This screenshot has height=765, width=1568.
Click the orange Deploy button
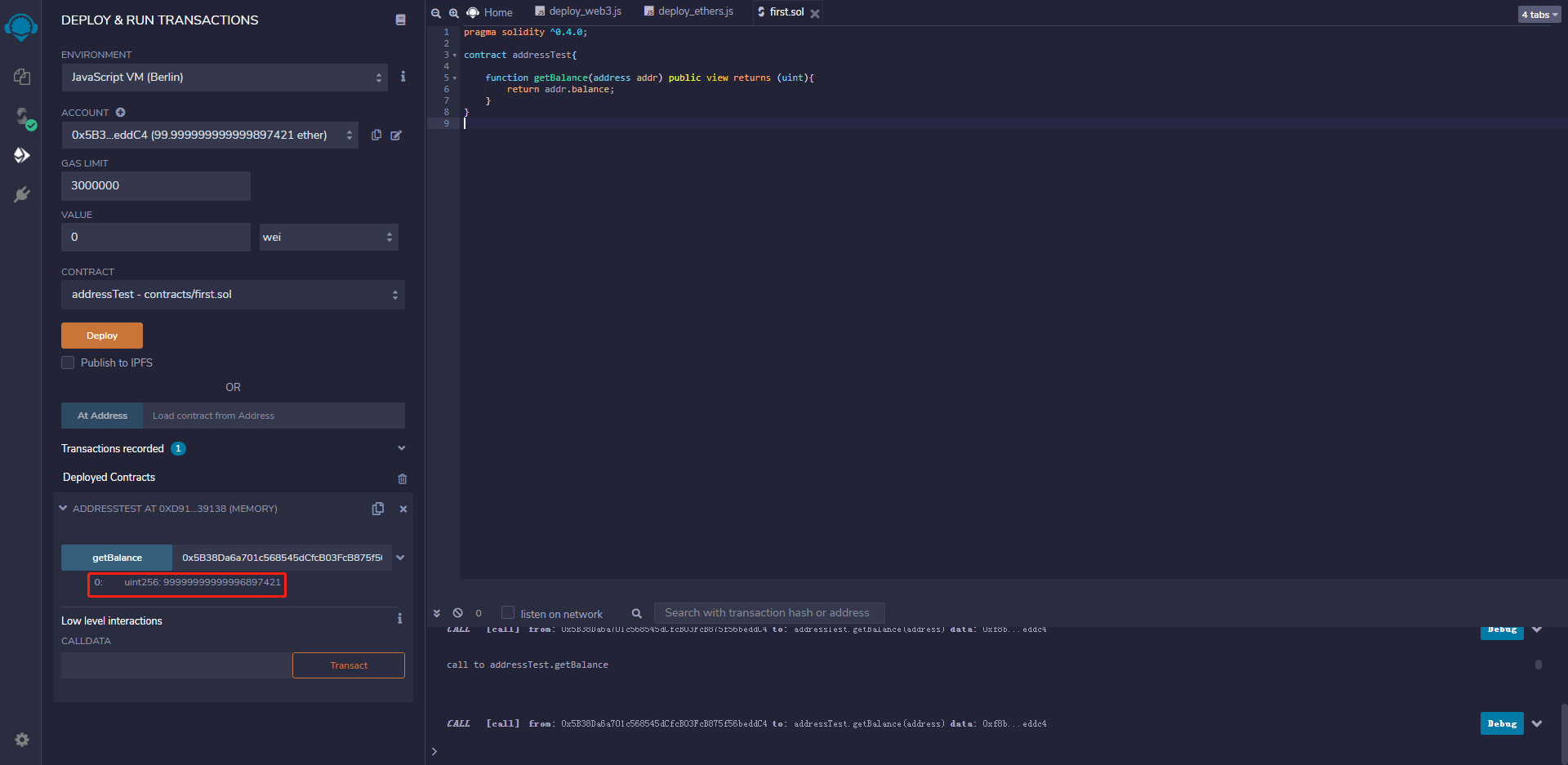click(102, 336)
